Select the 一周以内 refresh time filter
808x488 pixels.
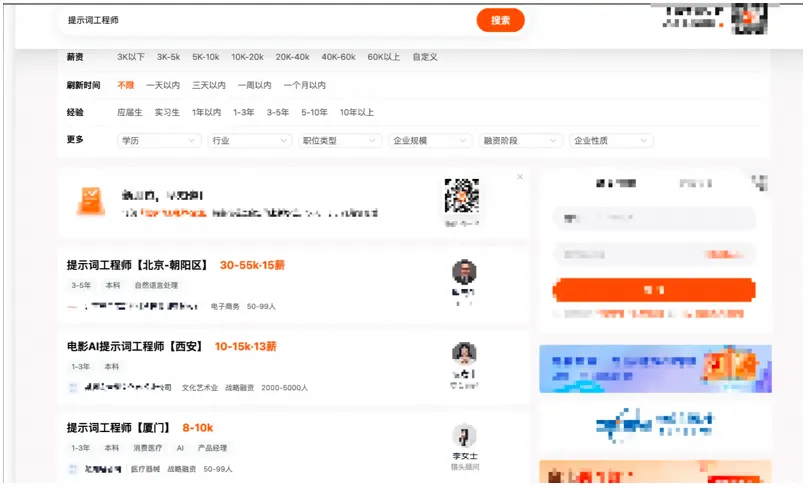pos(255,85)
